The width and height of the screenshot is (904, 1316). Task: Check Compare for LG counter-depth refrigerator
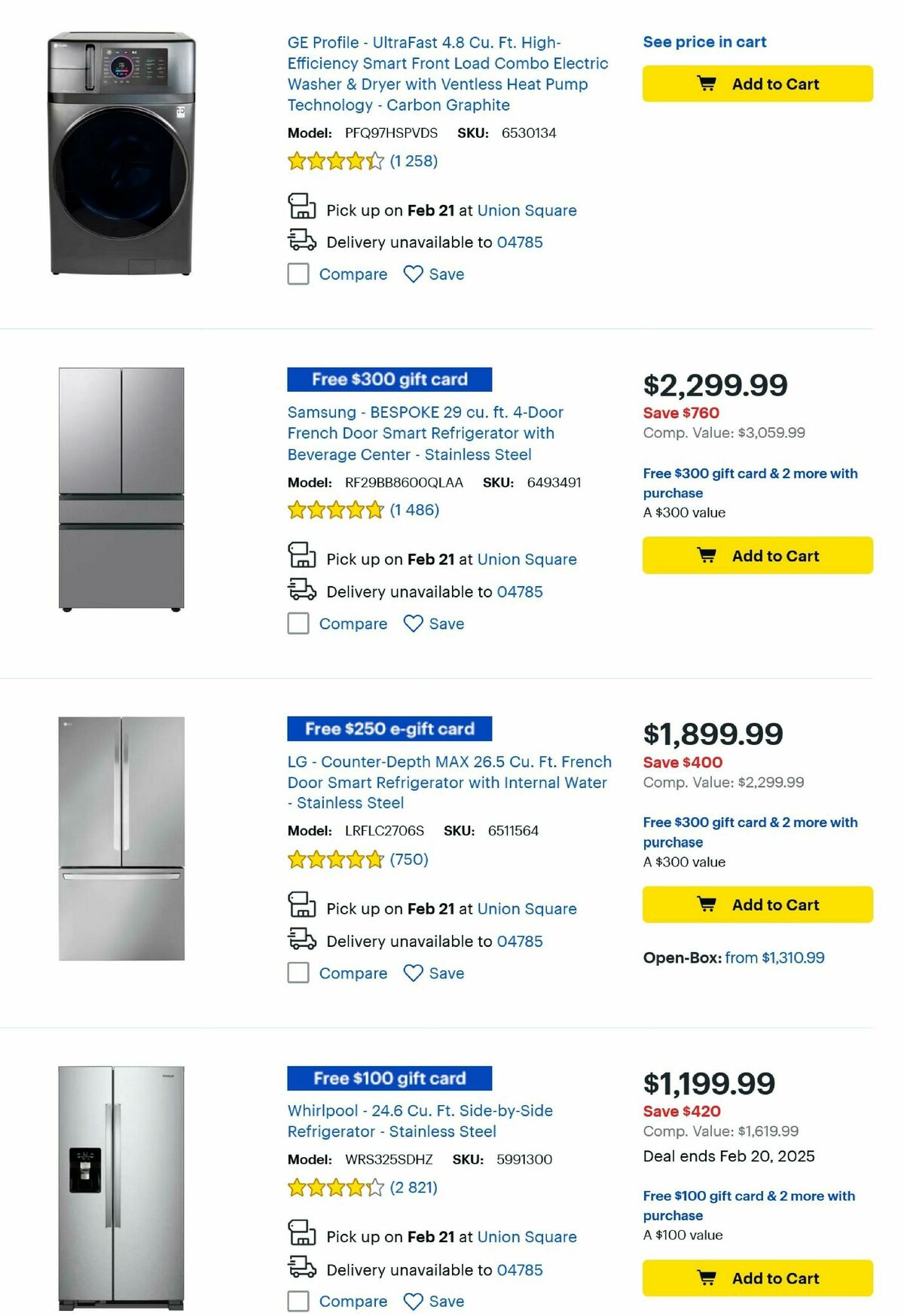pyautogui.click(x=298, y=973)
